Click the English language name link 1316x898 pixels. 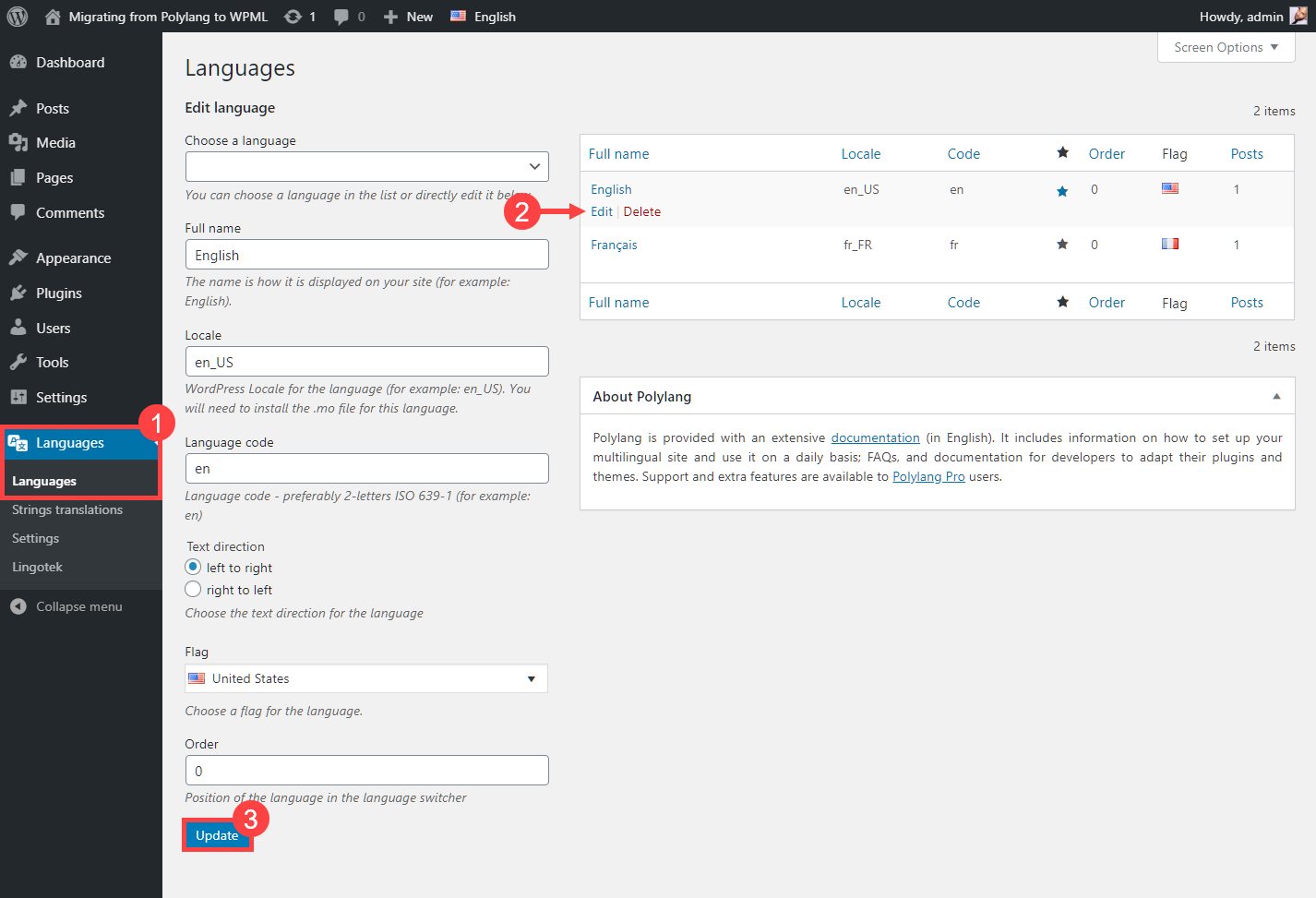(611, 189)
